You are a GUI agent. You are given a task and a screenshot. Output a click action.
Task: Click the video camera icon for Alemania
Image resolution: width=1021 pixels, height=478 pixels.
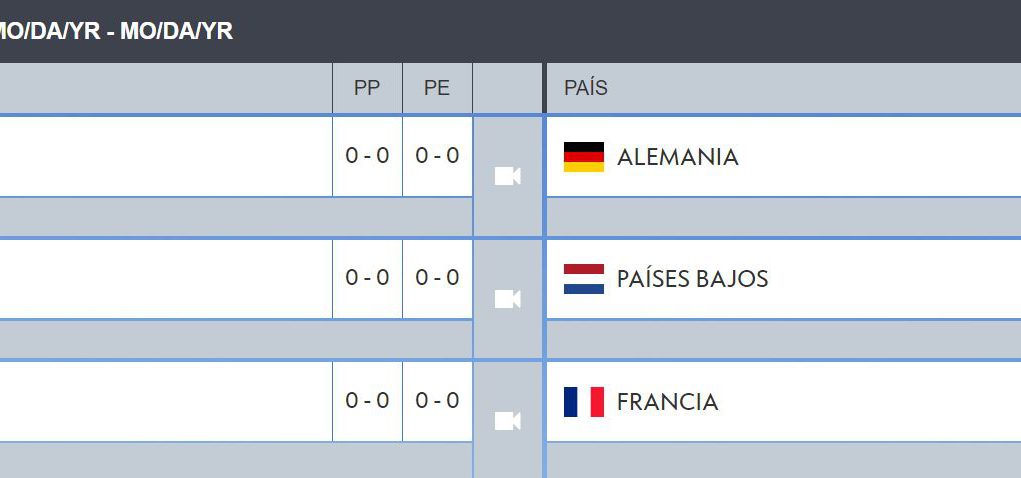508,177
